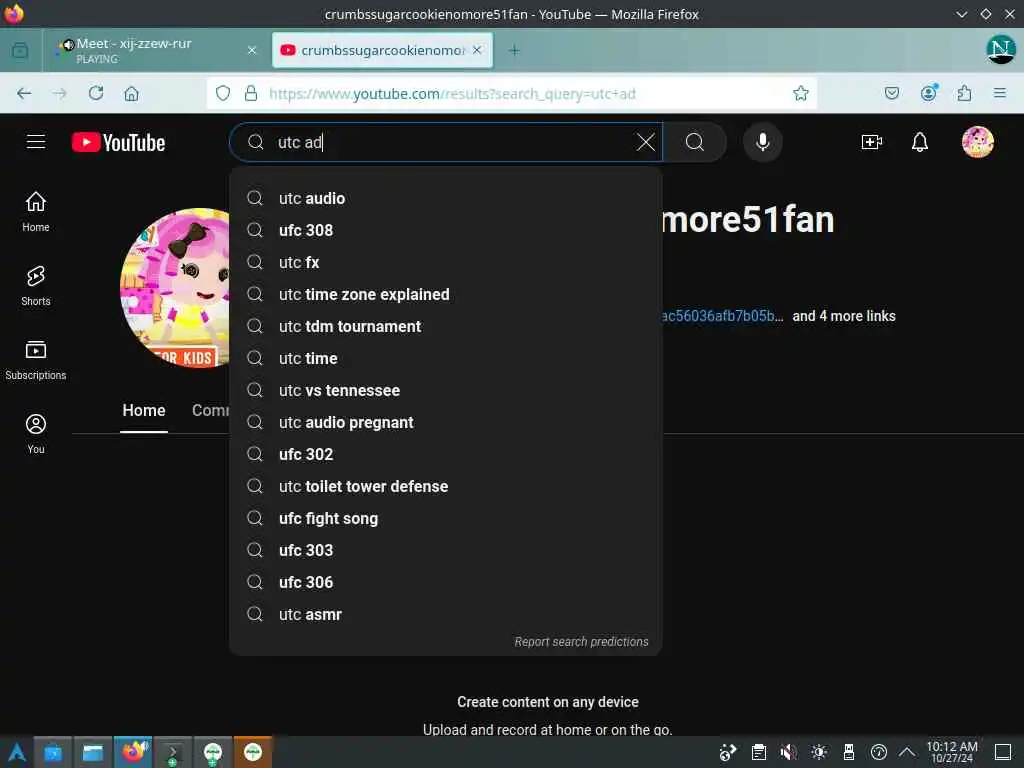
Task: Select the 'ufc 308' suggestion
Action: [445, 231]
